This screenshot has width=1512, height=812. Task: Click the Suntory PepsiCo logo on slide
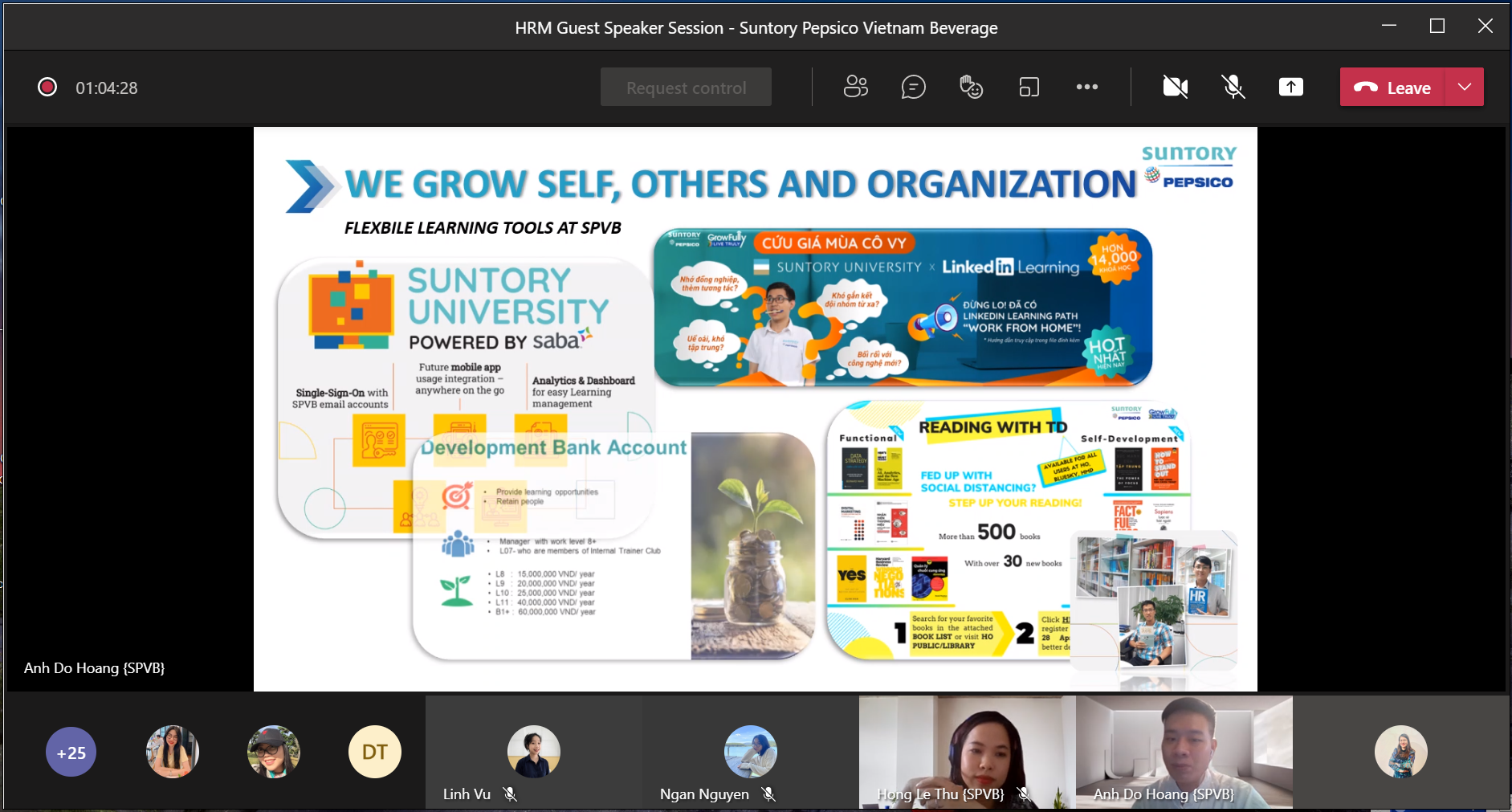tap(1189, 167)
